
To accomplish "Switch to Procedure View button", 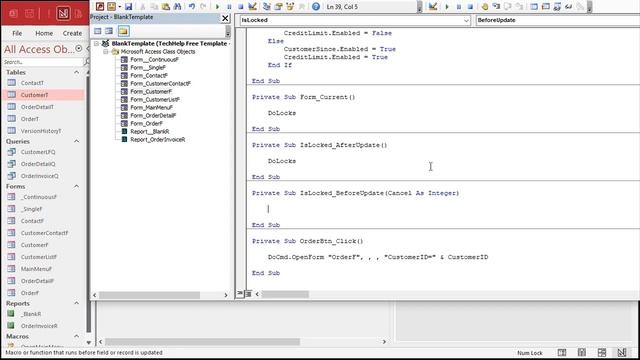I will (x=240, y=293).
